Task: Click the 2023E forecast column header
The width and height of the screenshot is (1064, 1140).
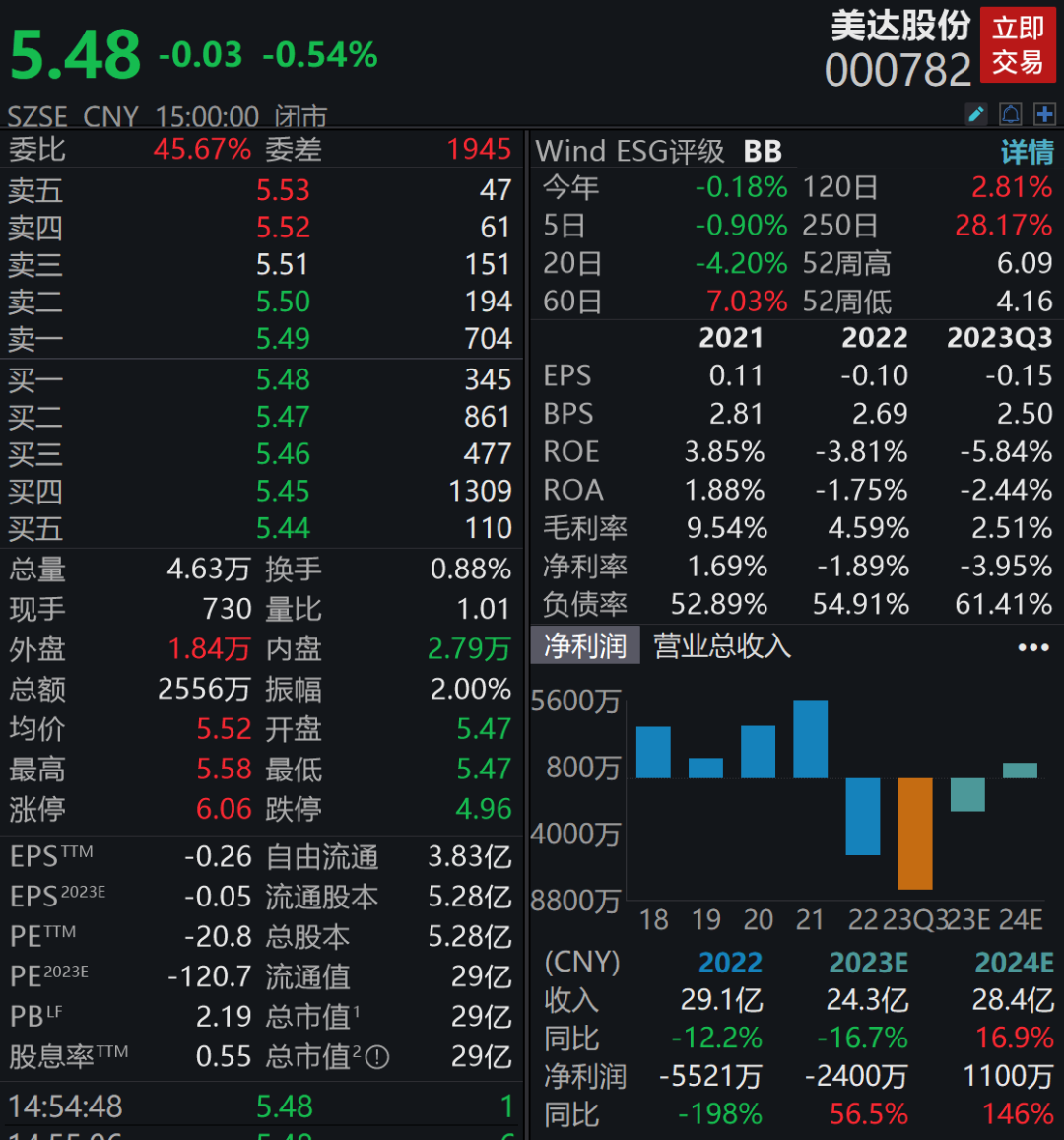Action: (868, 962)
